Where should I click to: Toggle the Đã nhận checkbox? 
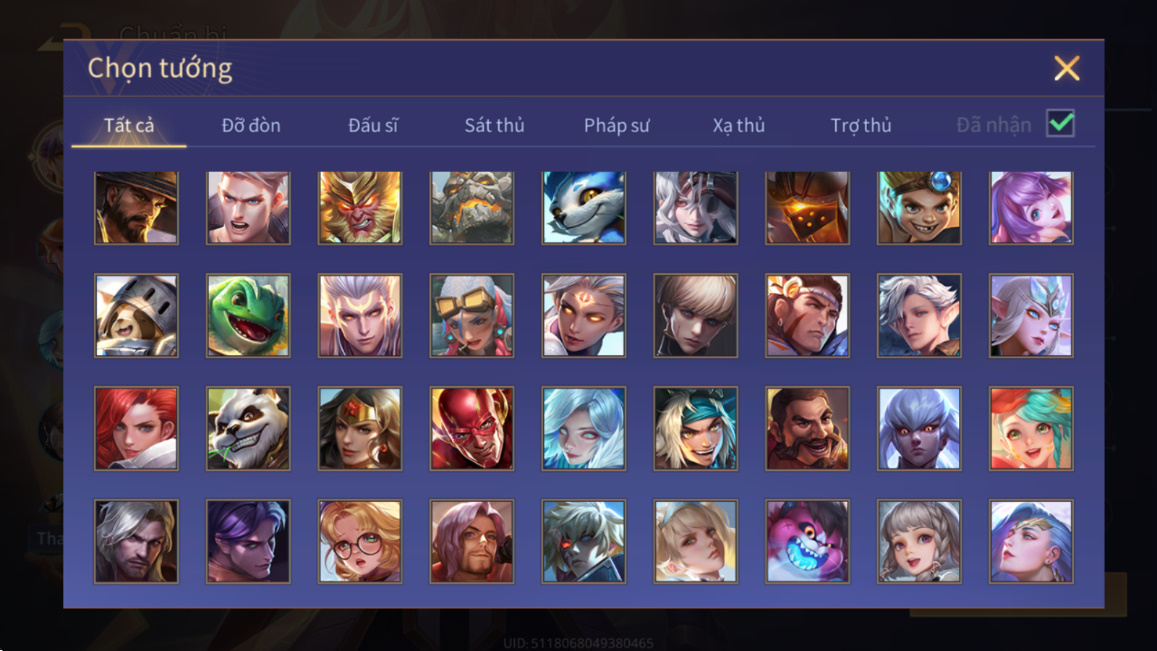pyautogui.click(x=1060, y=123)
